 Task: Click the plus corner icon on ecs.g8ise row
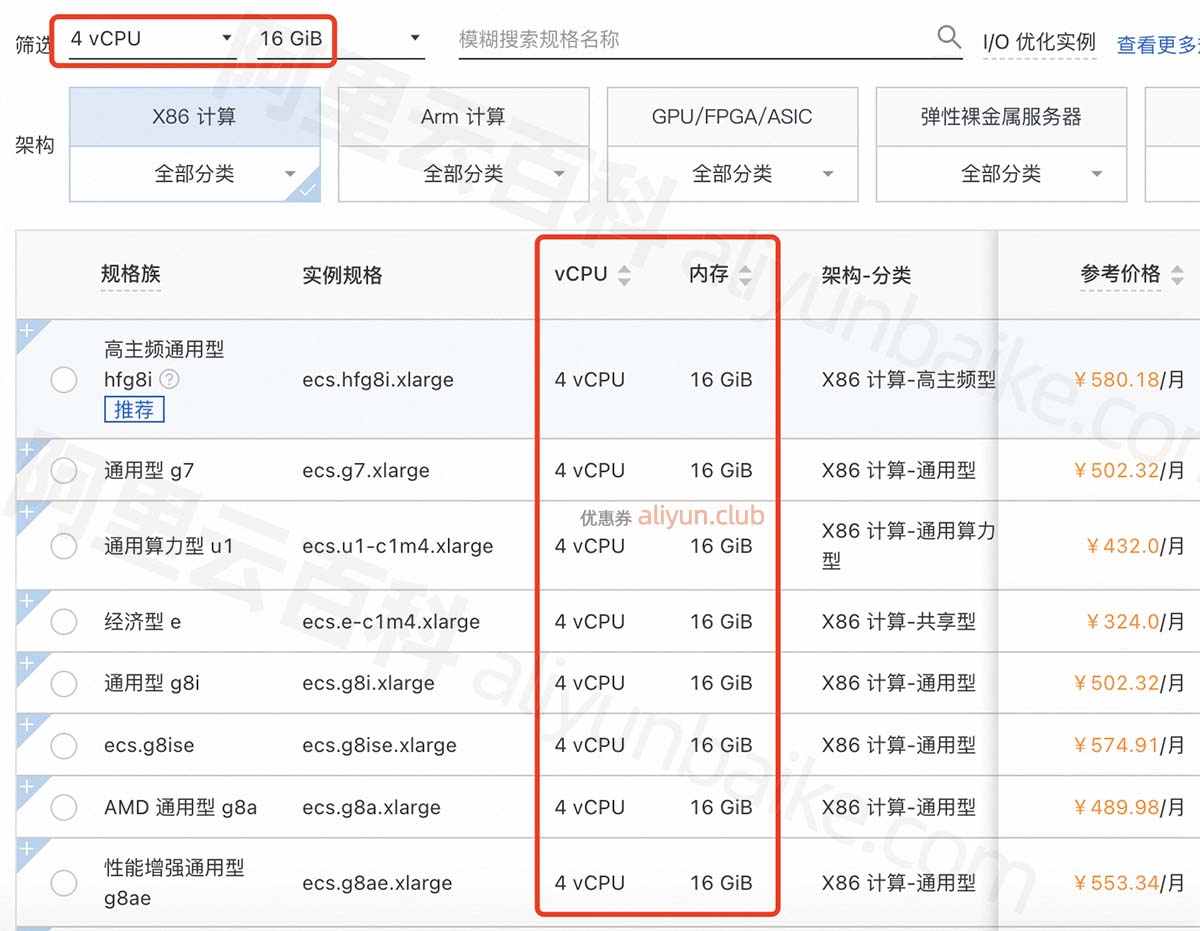pyautogui.click(x=27, y=725)
